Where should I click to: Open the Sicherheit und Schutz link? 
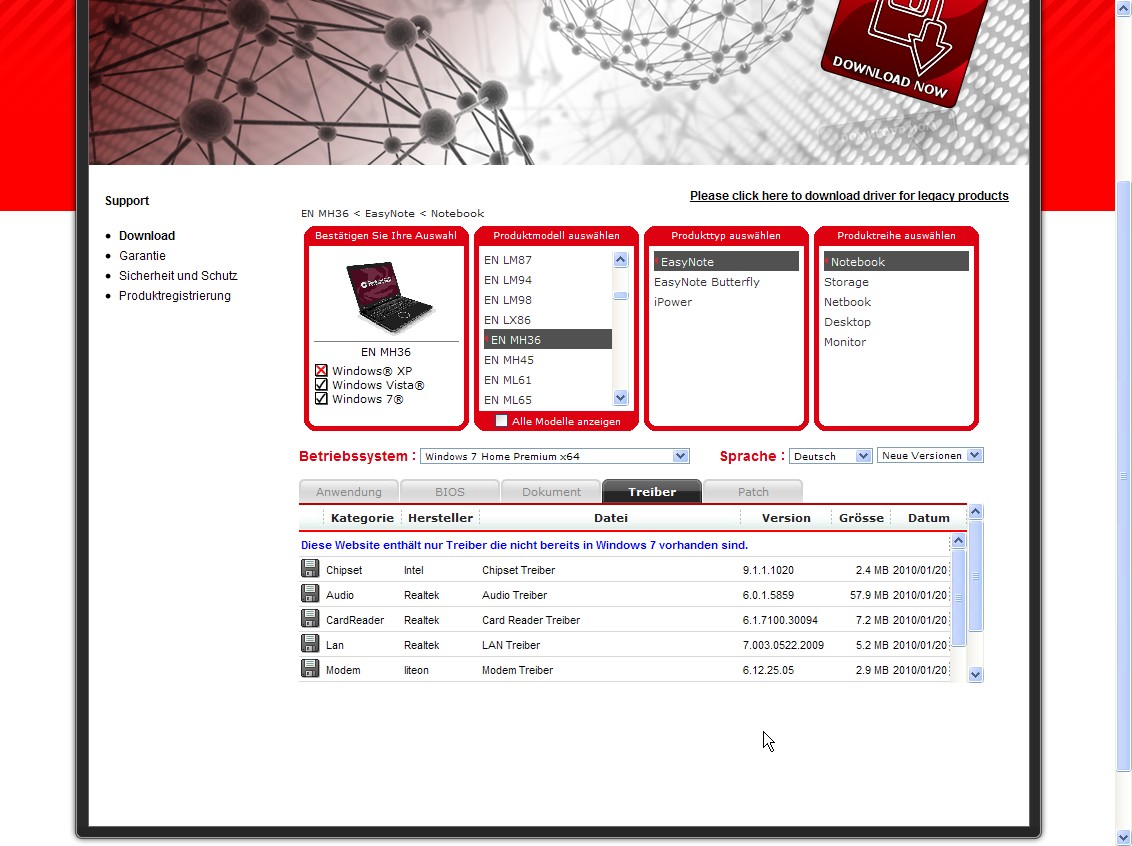point(178,276)
